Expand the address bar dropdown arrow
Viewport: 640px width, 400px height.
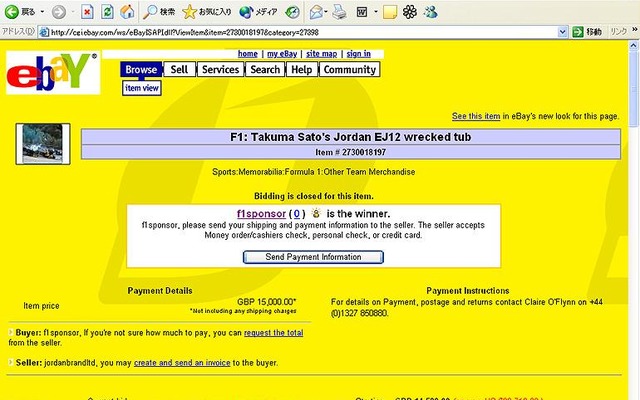562,32
